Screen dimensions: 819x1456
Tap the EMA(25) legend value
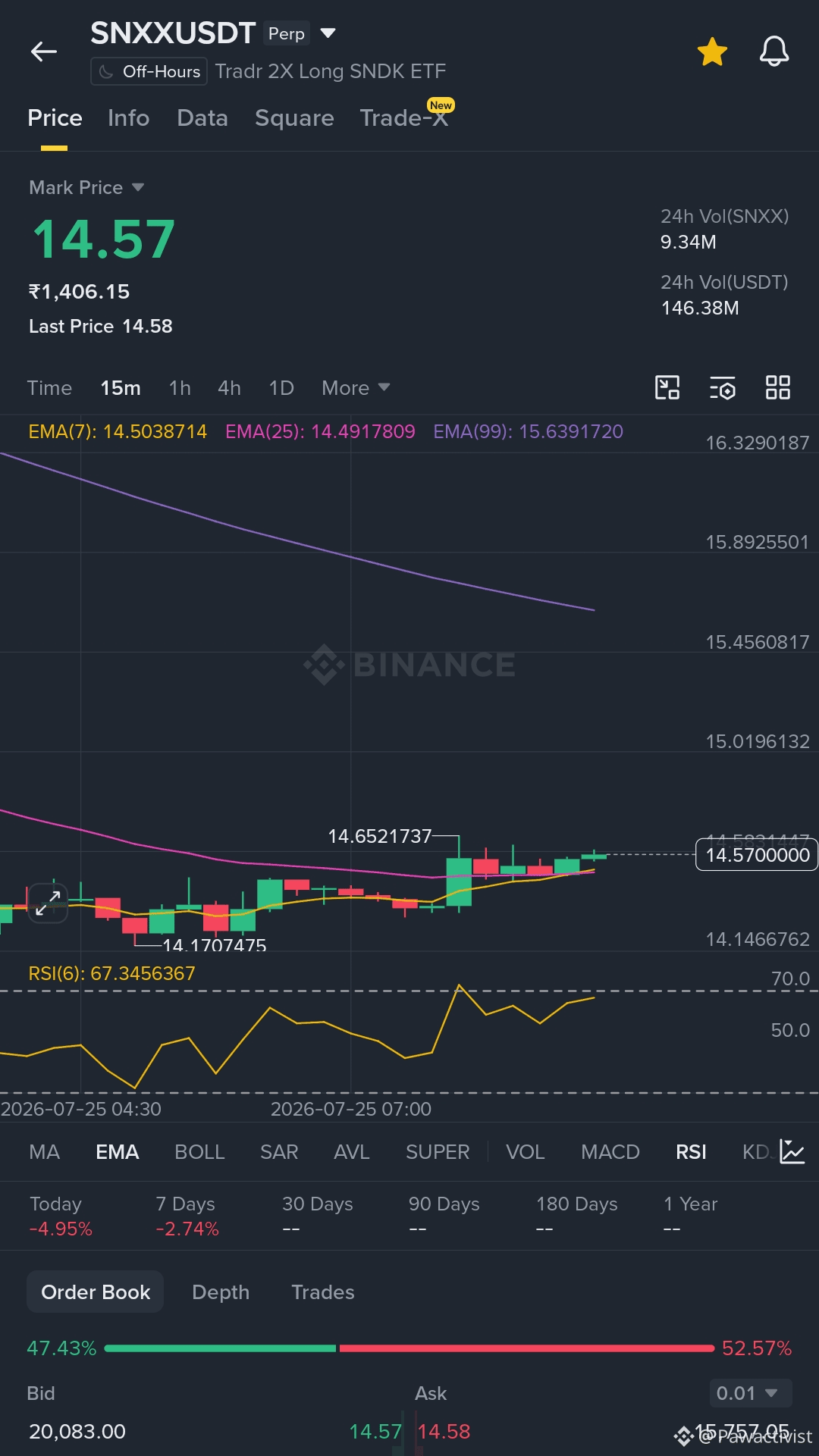(x=320, y=431)
